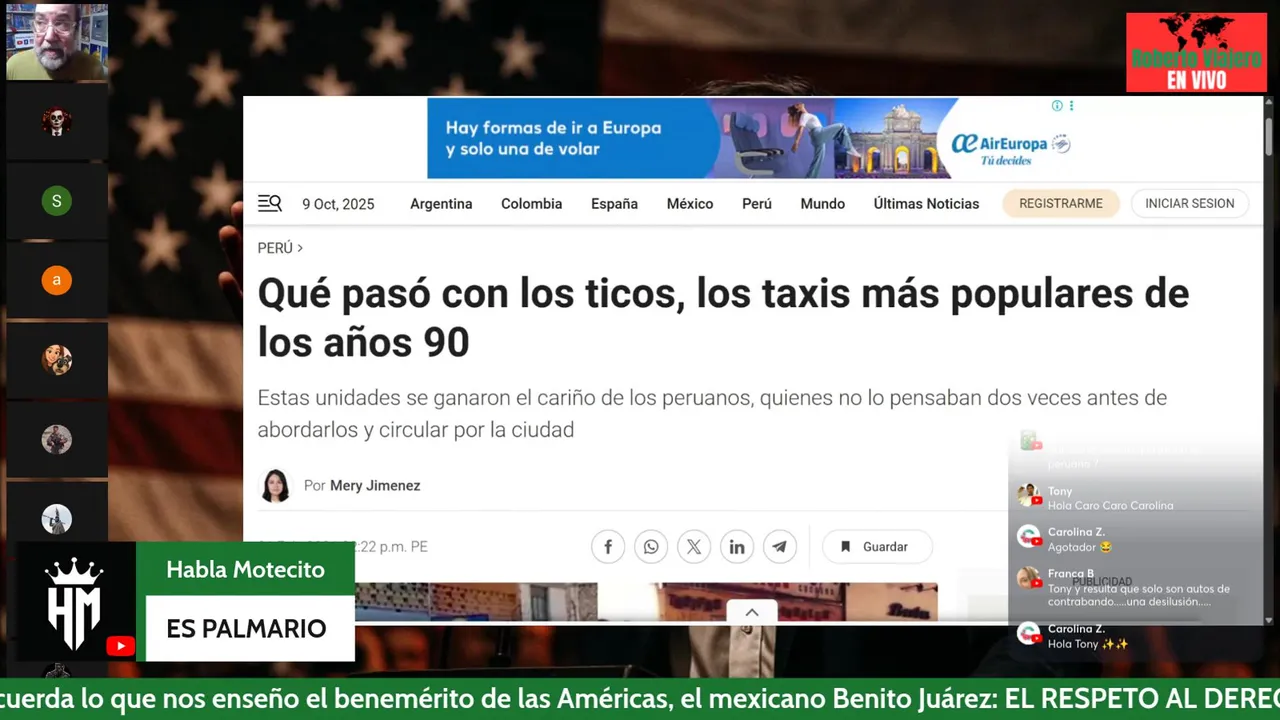Share article on Facebook
Screen dimensions: 1280x720
(608, 547)
